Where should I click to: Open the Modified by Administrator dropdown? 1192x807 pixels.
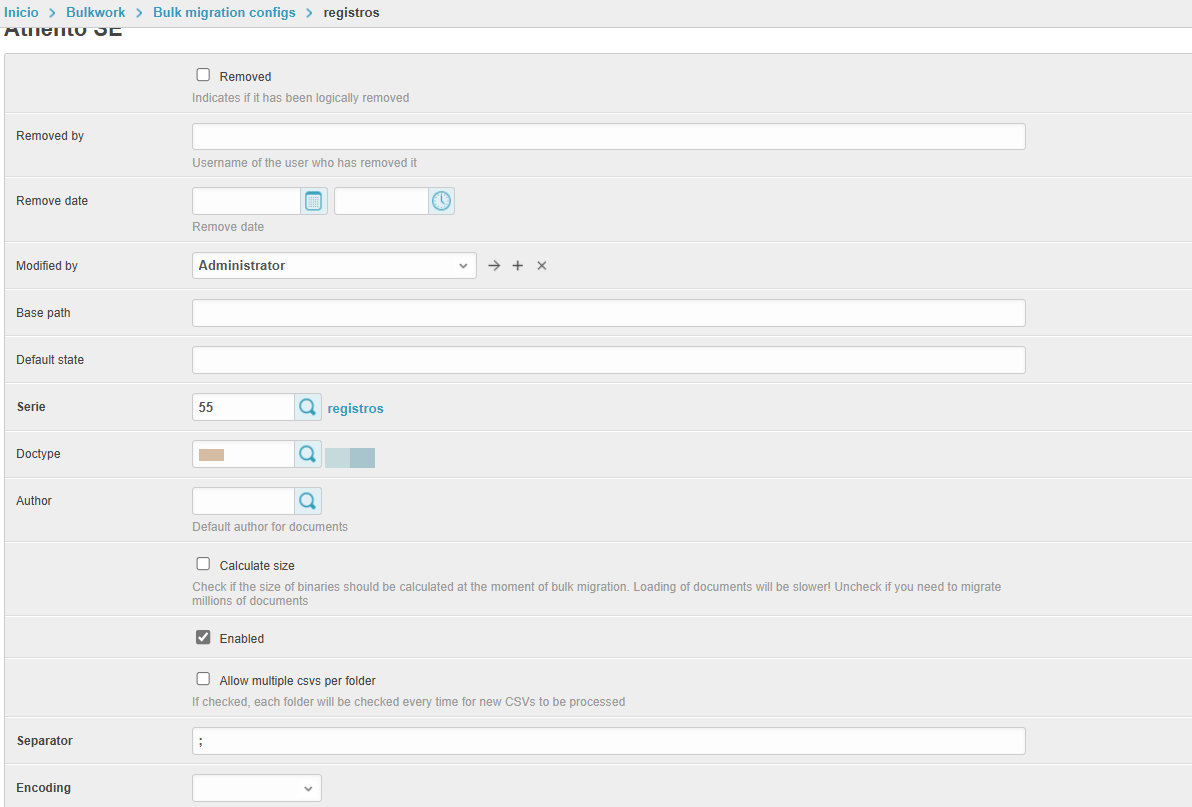point(334,266)
